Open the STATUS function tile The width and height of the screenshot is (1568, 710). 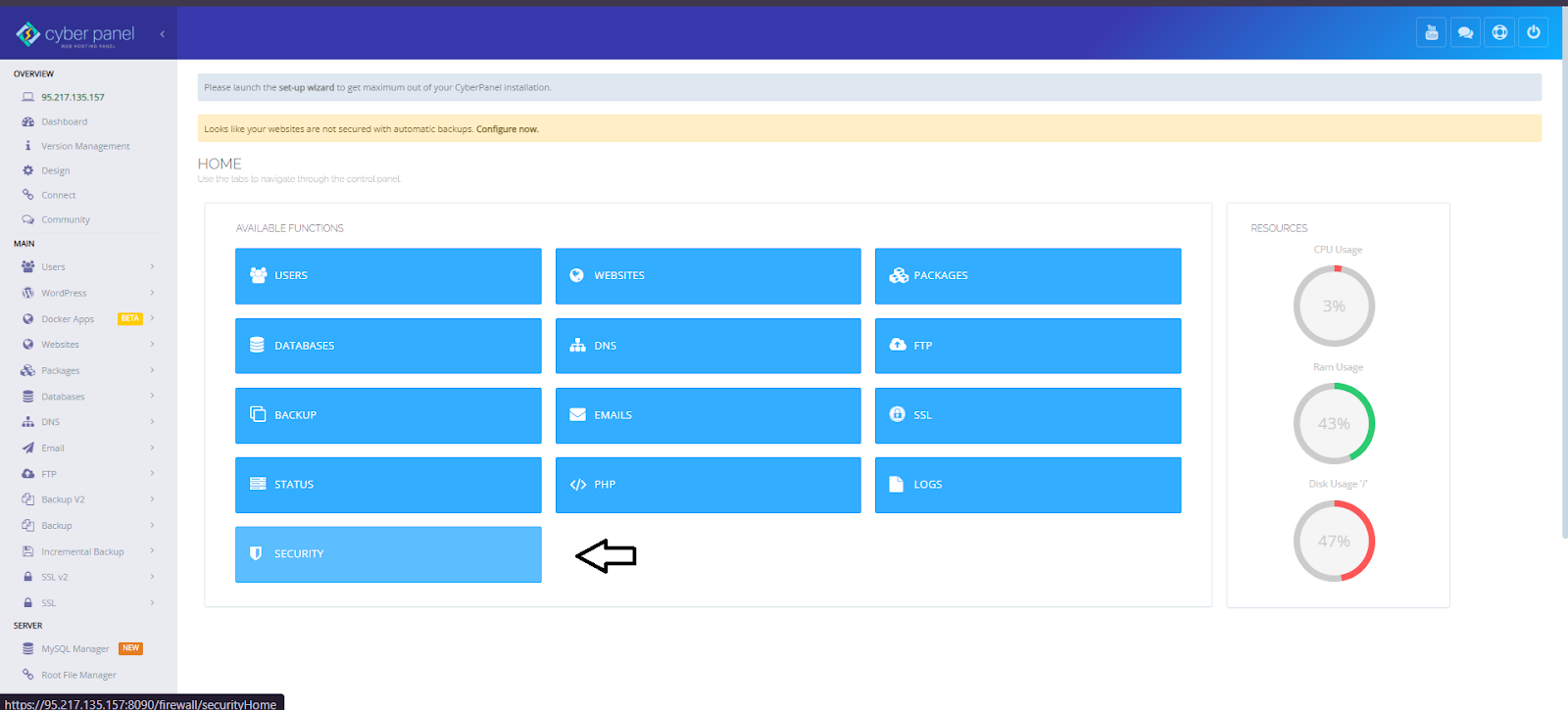[x=388, y=485]
